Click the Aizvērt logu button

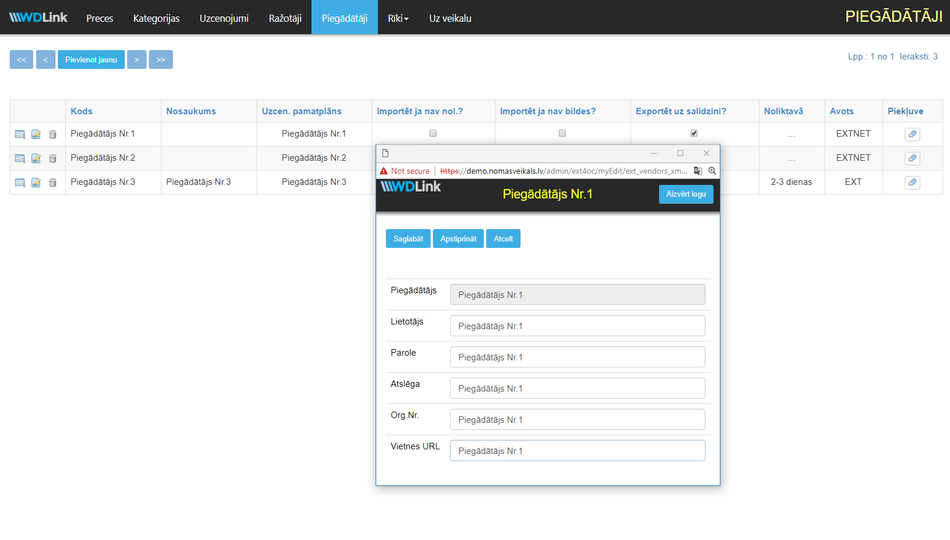686,195
